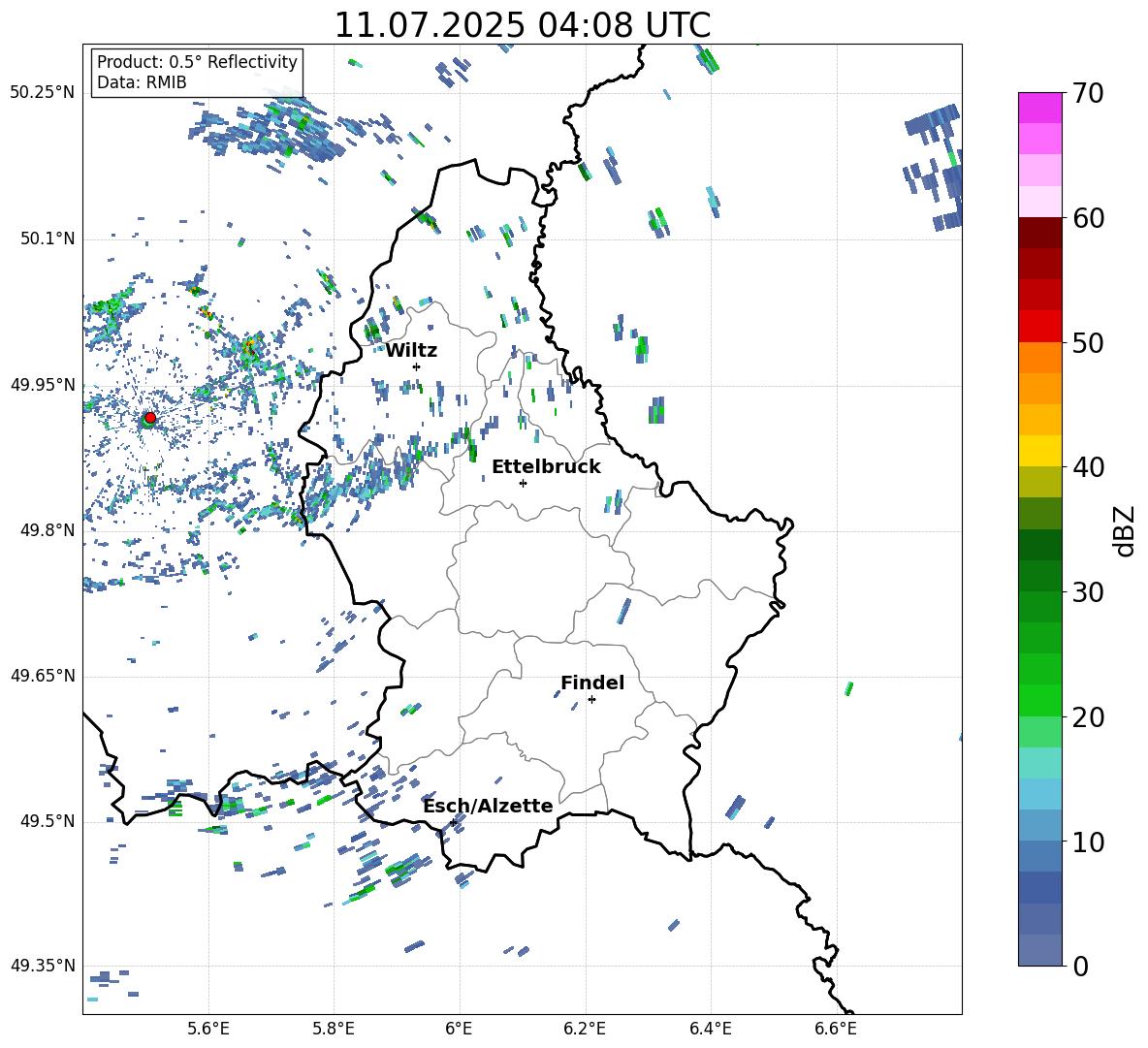Click the Esch/Alzette location cross marker
Viewport: 1148px width, 1048px height.
click(x=453, y=822)
